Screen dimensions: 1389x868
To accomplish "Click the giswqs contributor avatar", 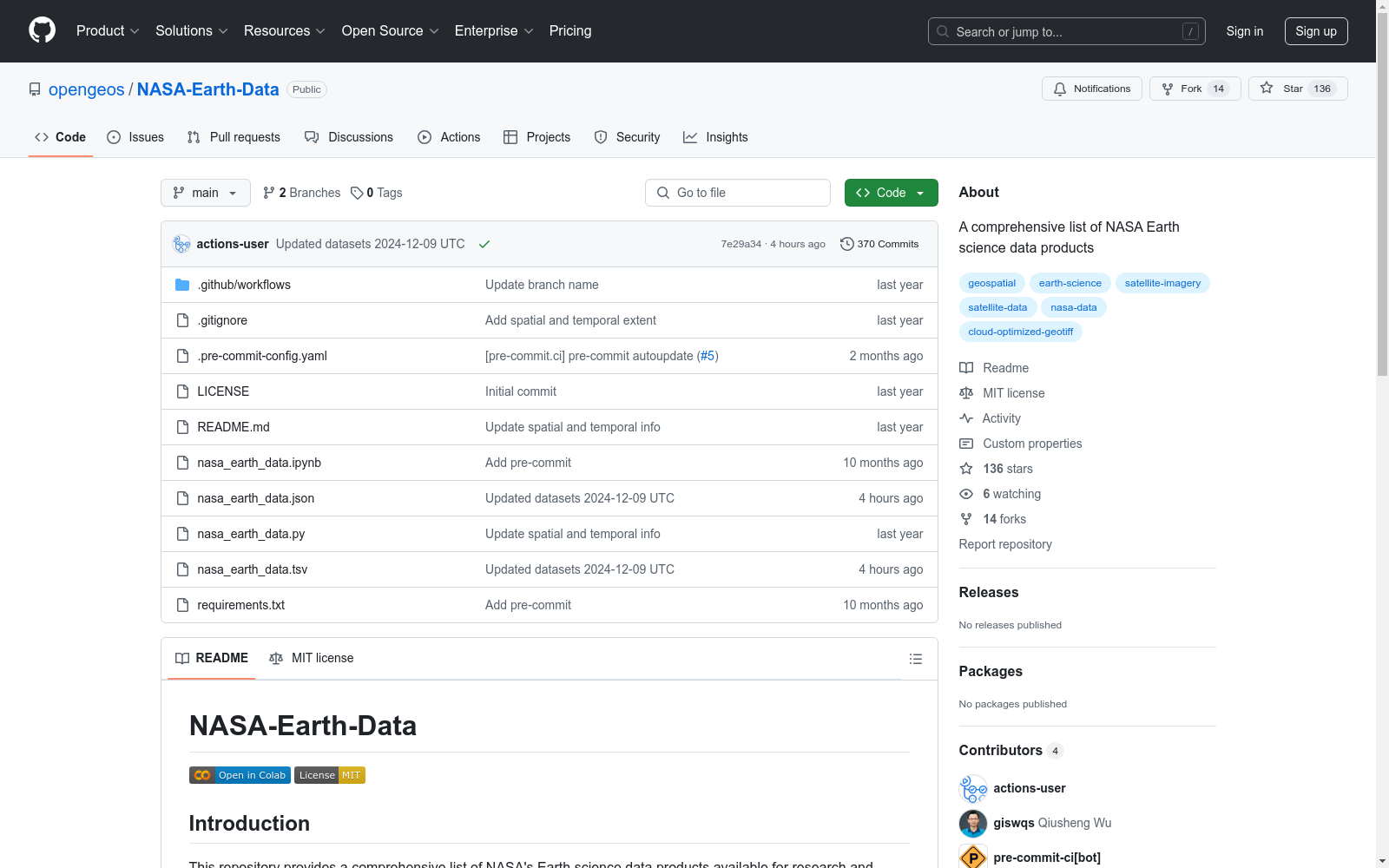I will click(973, 823).
